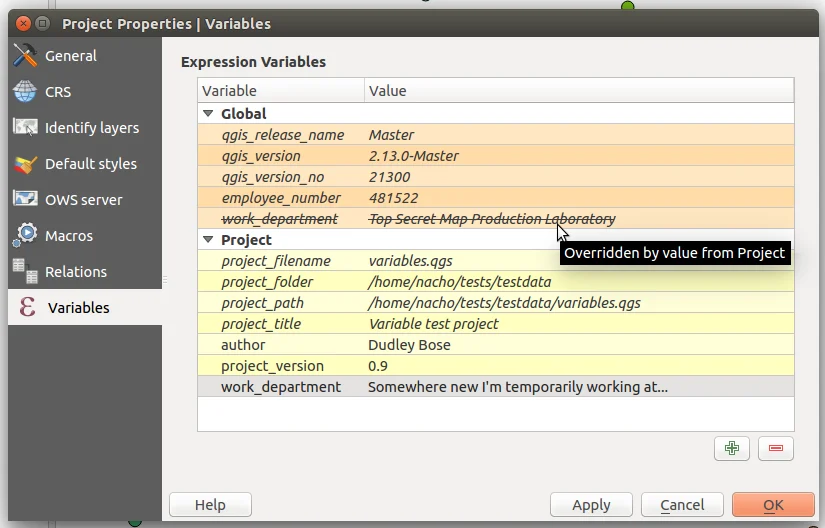Click the Variable test project value
This screenshot has height=528, width=825.
[434, 324]
